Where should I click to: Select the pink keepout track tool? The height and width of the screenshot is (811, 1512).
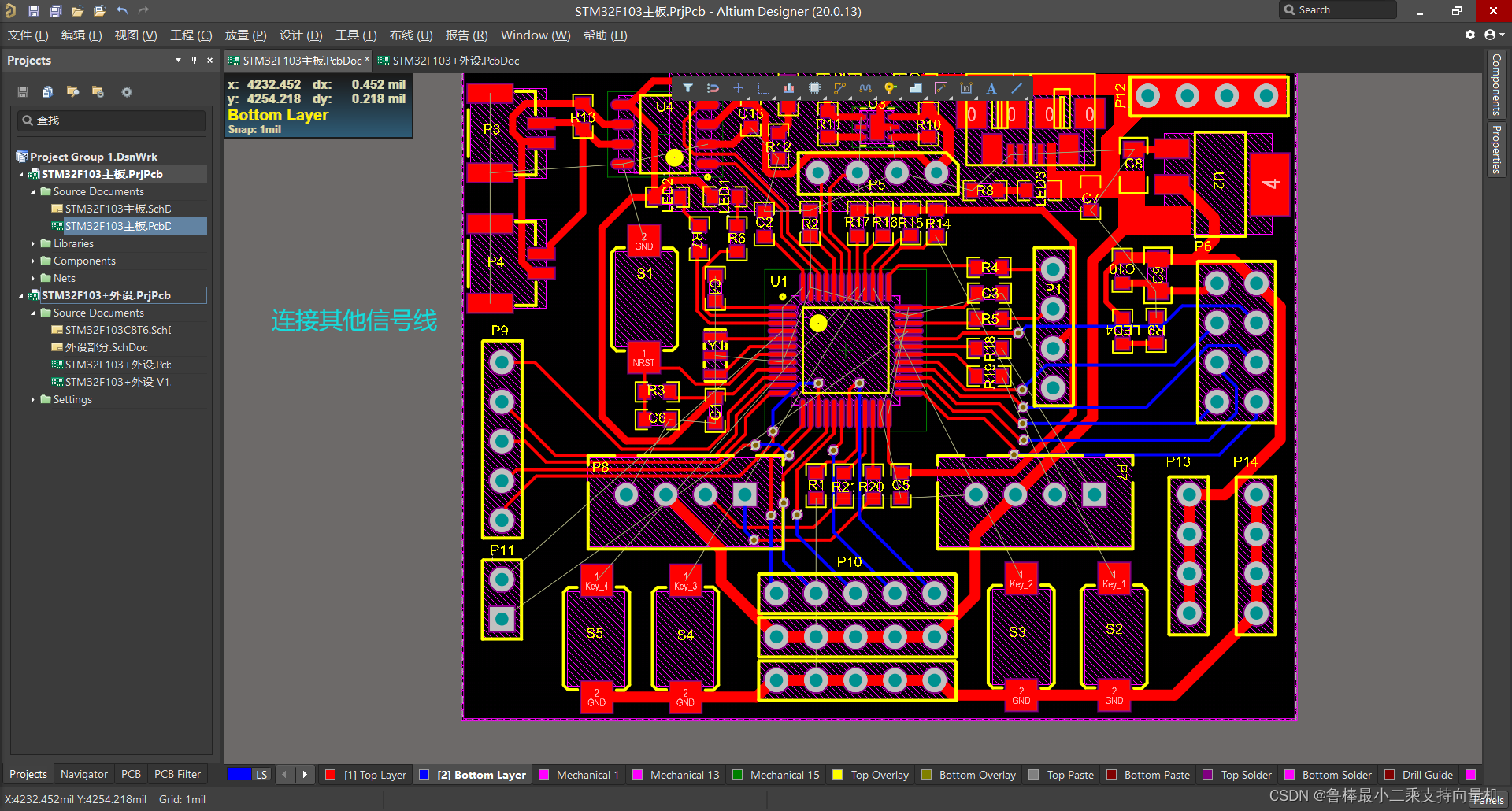point(940,88)
